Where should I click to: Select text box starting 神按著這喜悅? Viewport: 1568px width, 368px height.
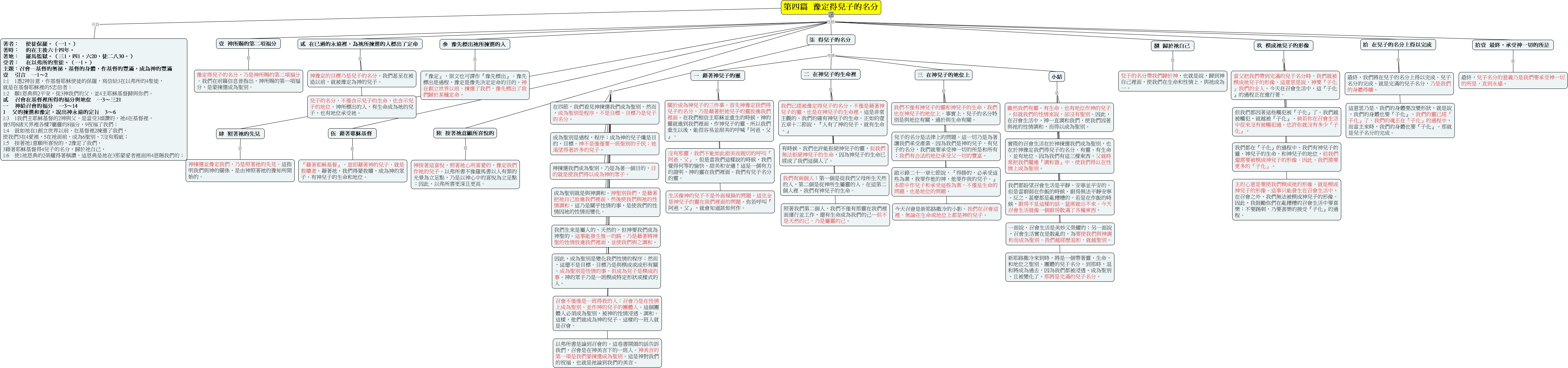click(x=466, y=174)
